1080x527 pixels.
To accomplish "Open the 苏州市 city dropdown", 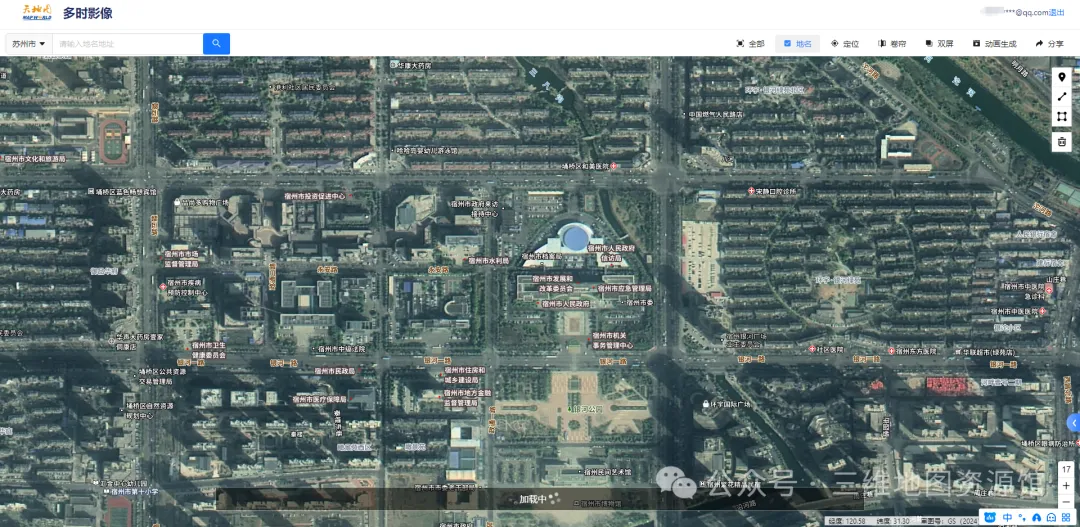I will click(x=29, y=43).
